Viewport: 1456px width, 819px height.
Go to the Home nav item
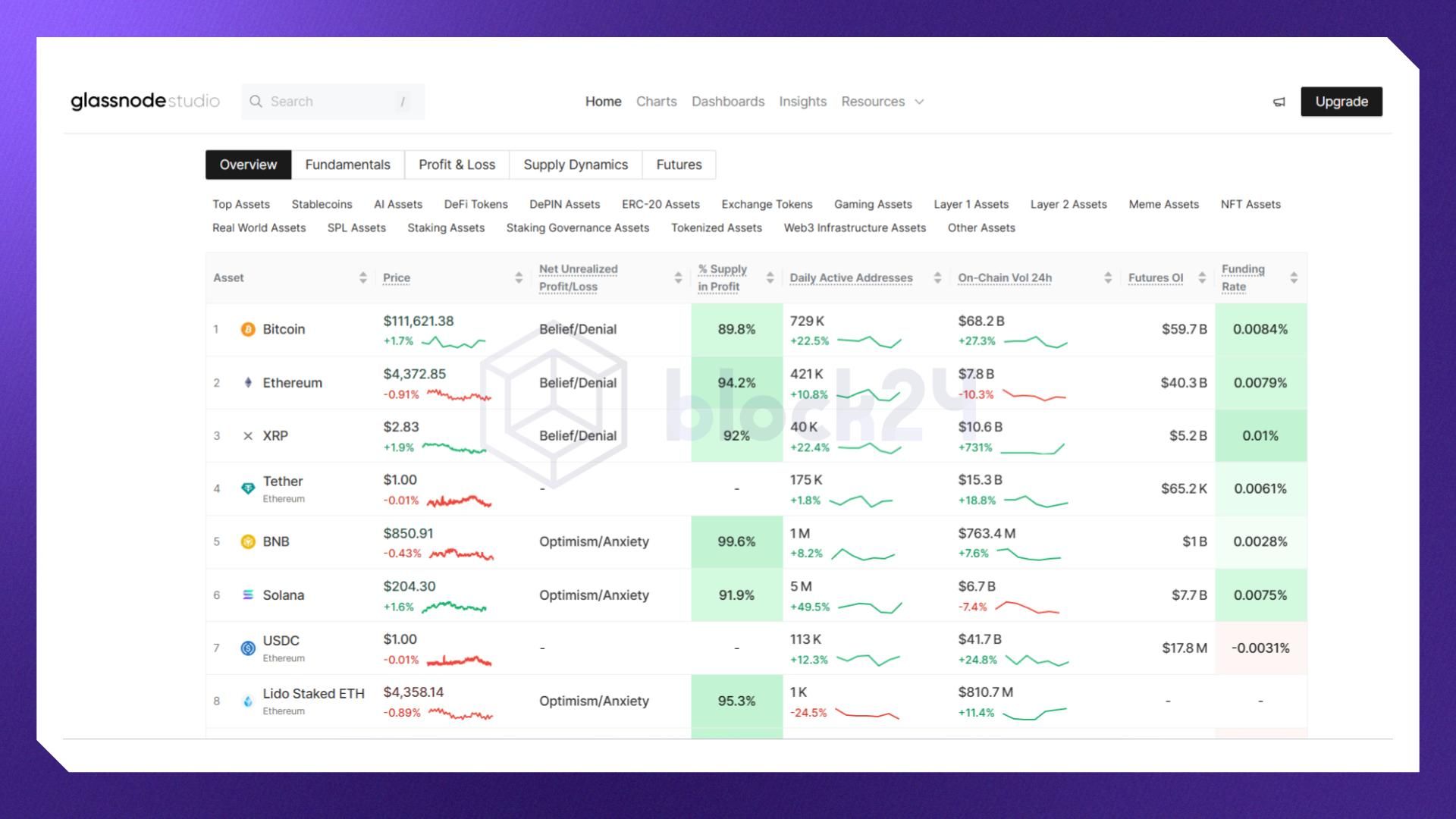click(603, 102)
